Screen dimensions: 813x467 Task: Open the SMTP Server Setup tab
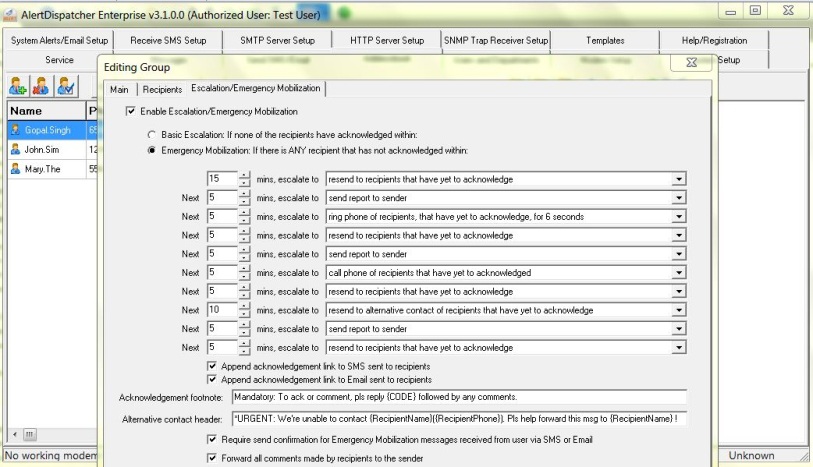pos(277,40)
